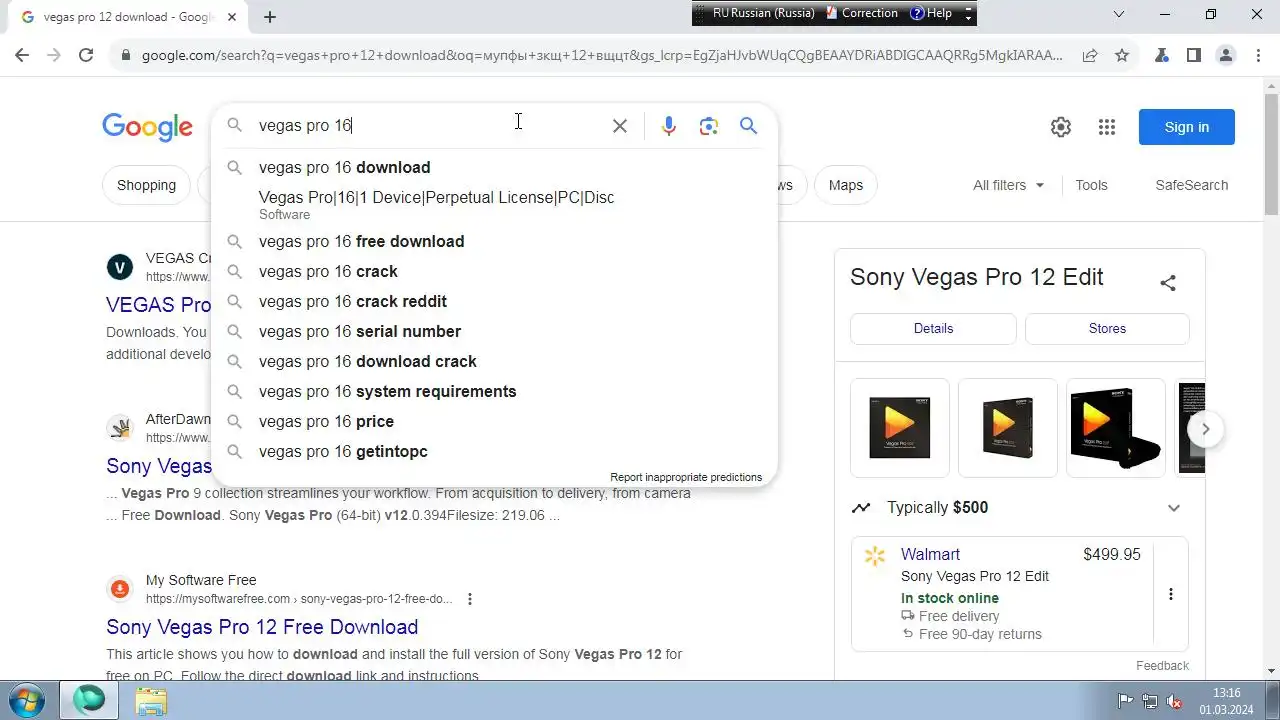Click the tray volume muted icon
Viewport: 1280px width, 720px height.
[1175, 701]
